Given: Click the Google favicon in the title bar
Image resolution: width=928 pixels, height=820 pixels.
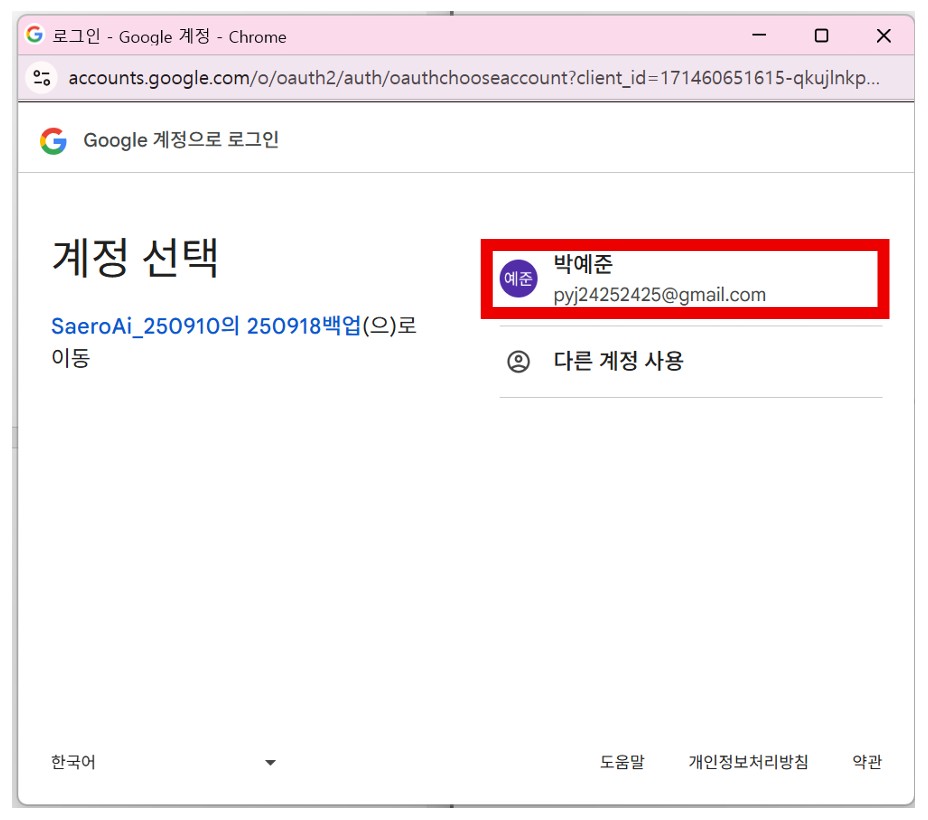Looking at the screenshot, I should pos(35,34).
